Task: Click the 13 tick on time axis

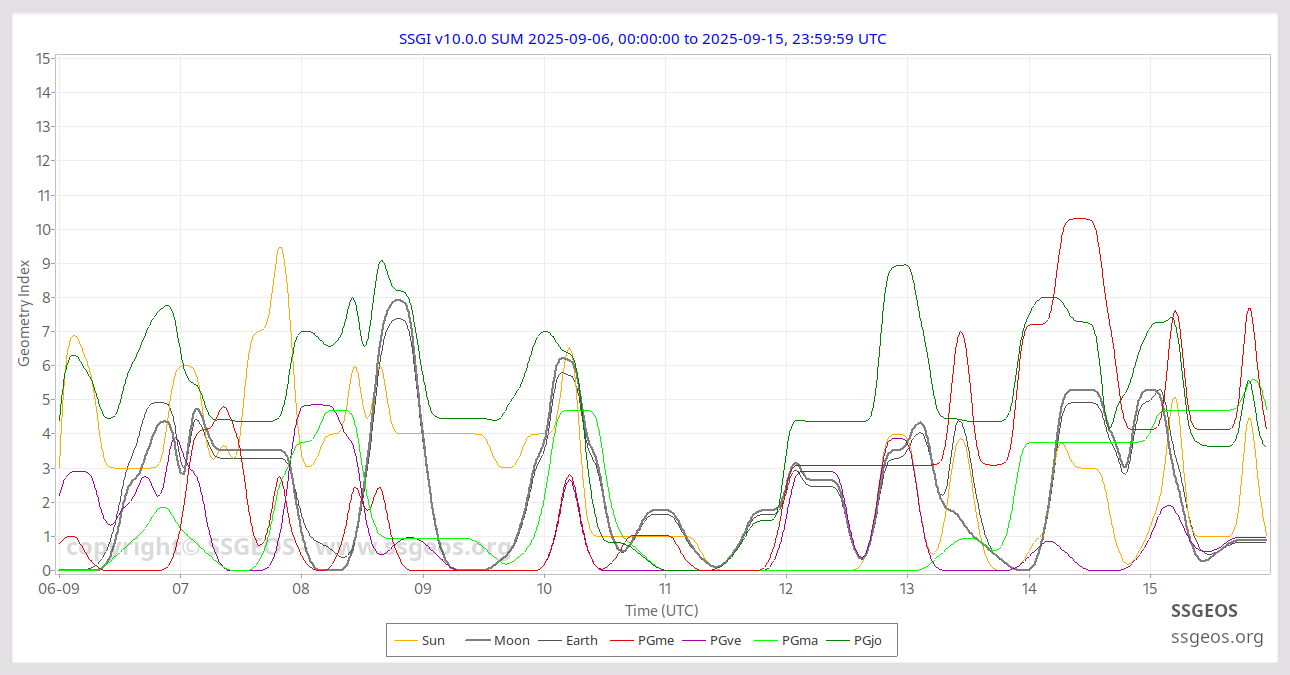Action: point(907,589)
